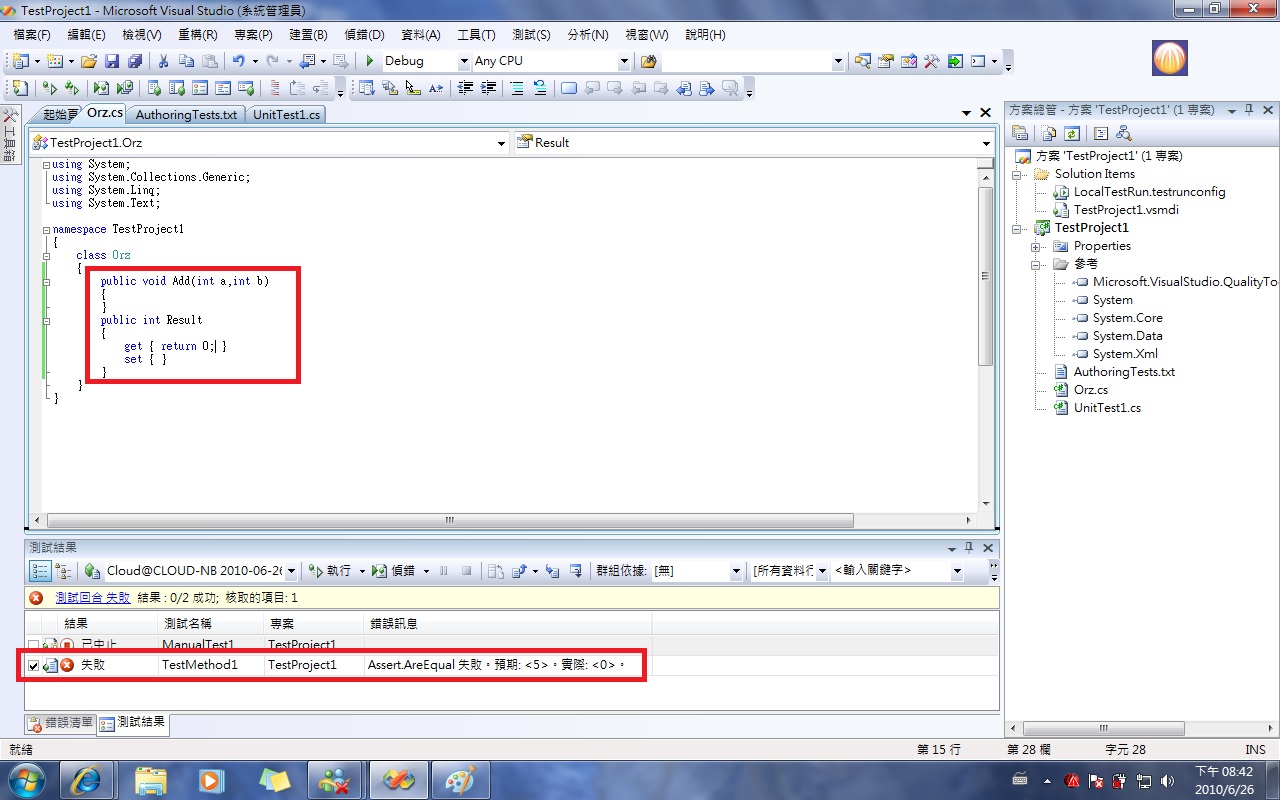The image size is (1280, 800).
Task: Collapse the 參考 references folder
Action: point(1038,264)
